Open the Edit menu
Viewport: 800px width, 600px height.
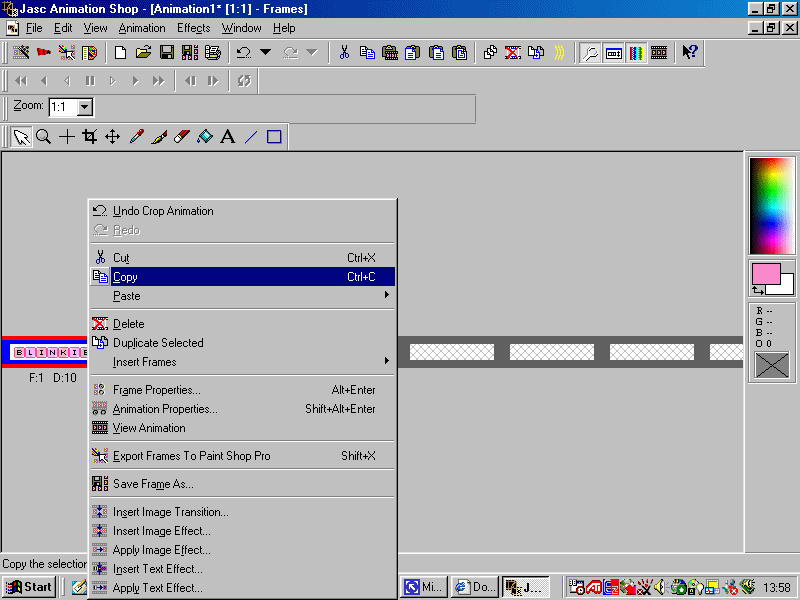click(x=63, y=28)
